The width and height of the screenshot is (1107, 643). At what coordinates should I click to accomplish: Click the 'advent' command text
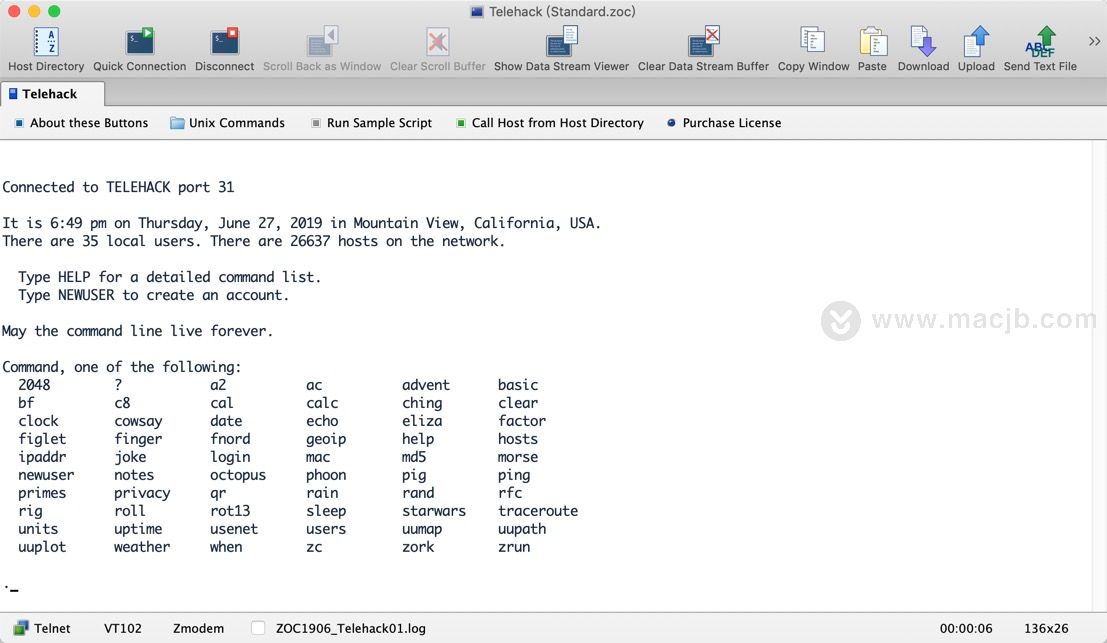(x=426, y=385)
